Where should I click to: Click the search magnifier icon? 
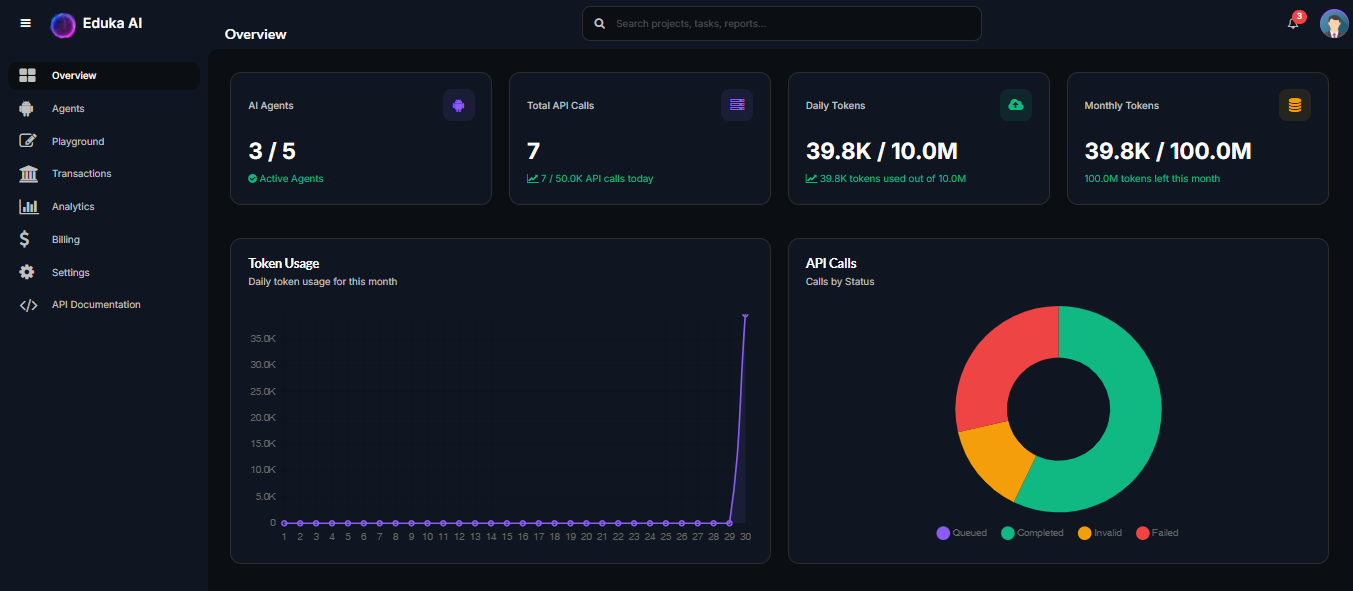600,23
